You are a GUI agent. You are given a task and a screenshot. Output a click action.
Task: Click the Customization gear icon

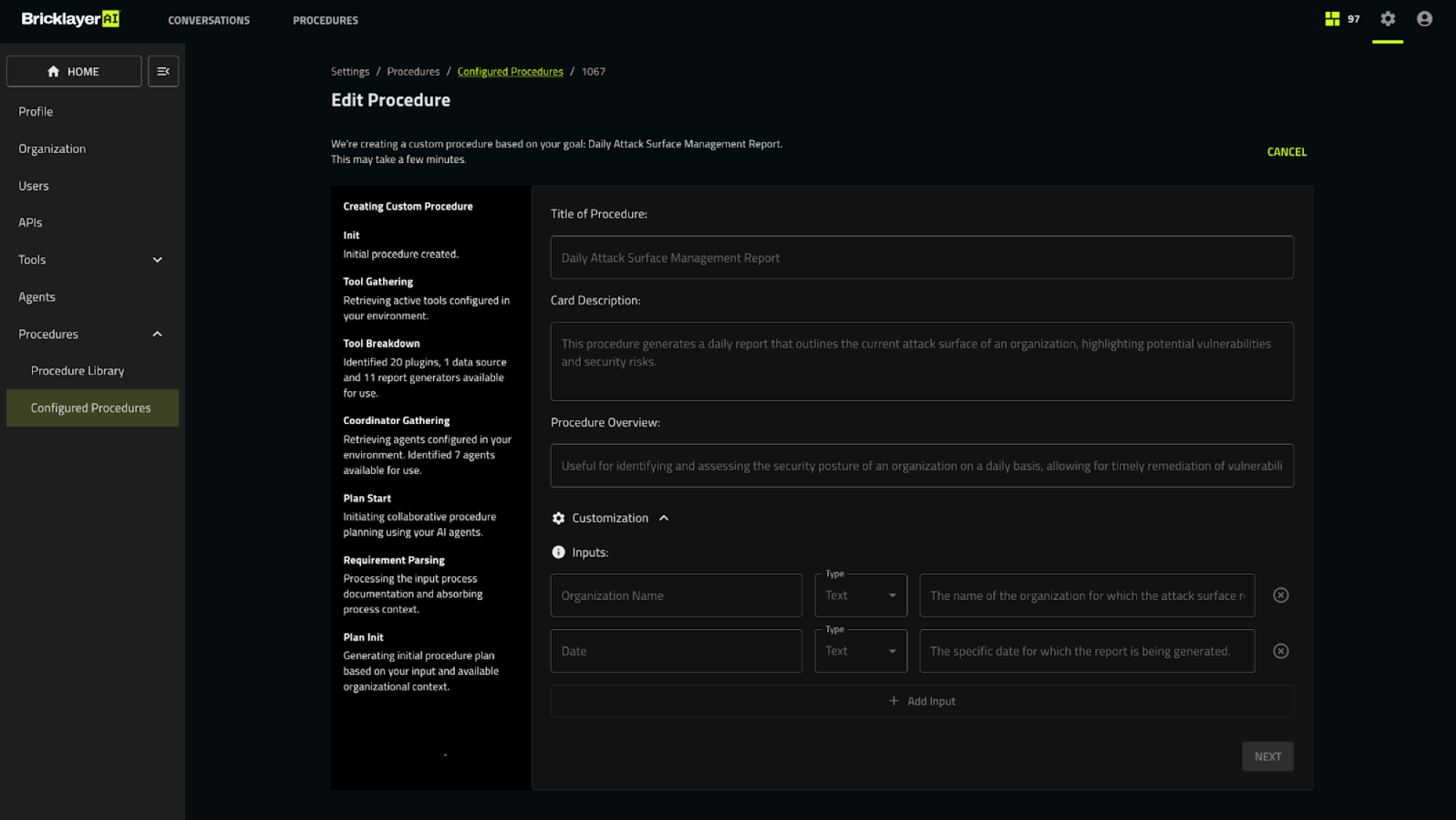click(x=558, y=518)
